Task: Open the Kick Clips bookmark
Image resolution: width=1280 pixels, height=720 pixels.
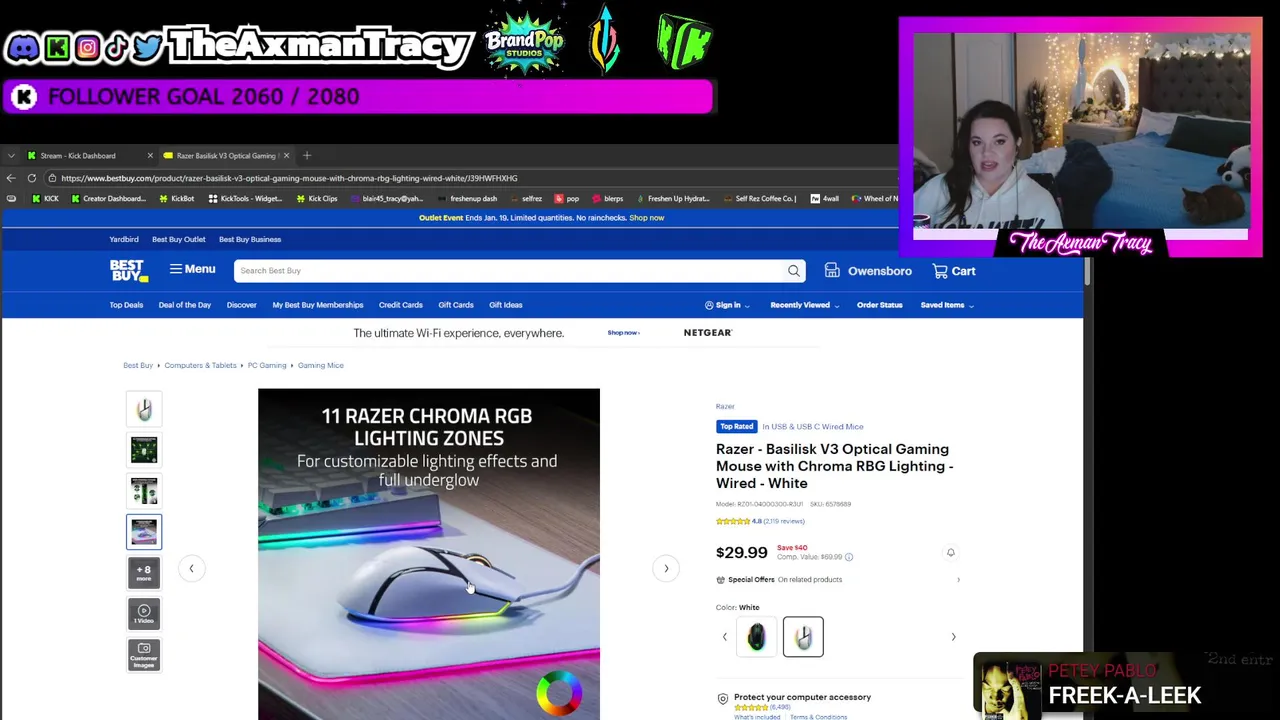Action: point(316,198)
